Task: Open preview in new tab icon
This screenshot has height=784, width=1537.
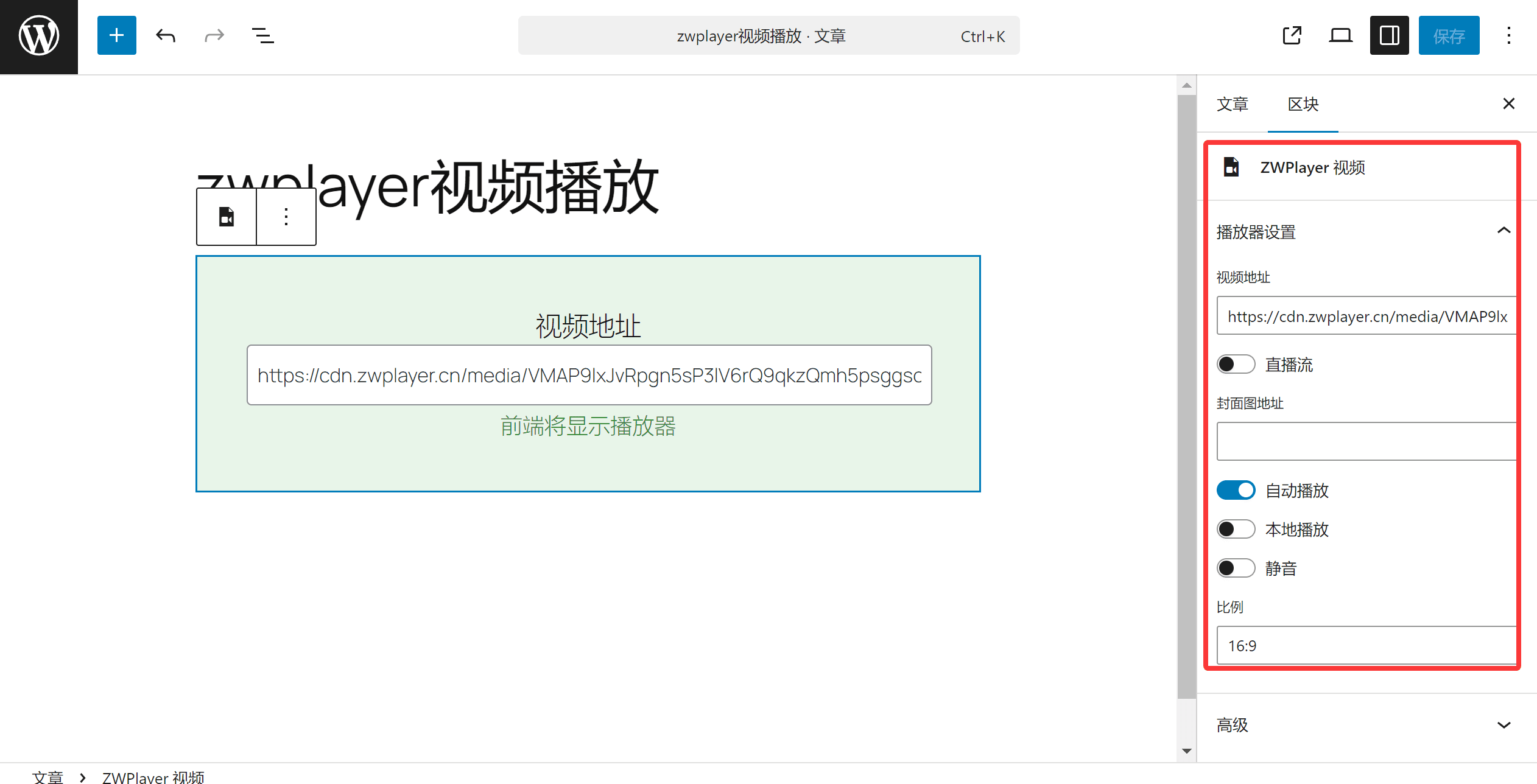Action: tap(1292, 35)
